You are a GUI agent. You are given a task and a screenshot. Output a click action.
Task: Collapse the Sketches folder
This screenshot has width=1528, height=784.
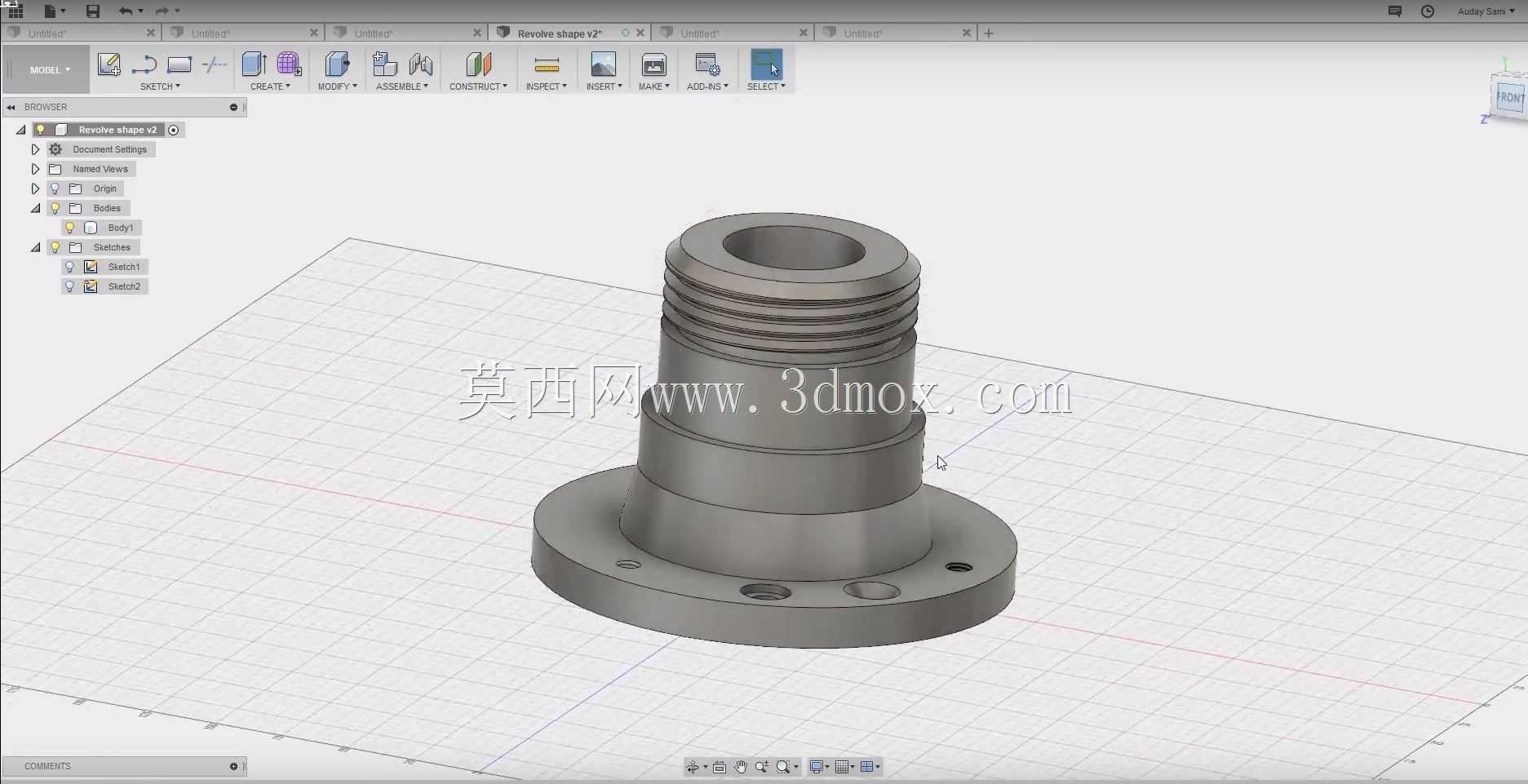(35, 247)
